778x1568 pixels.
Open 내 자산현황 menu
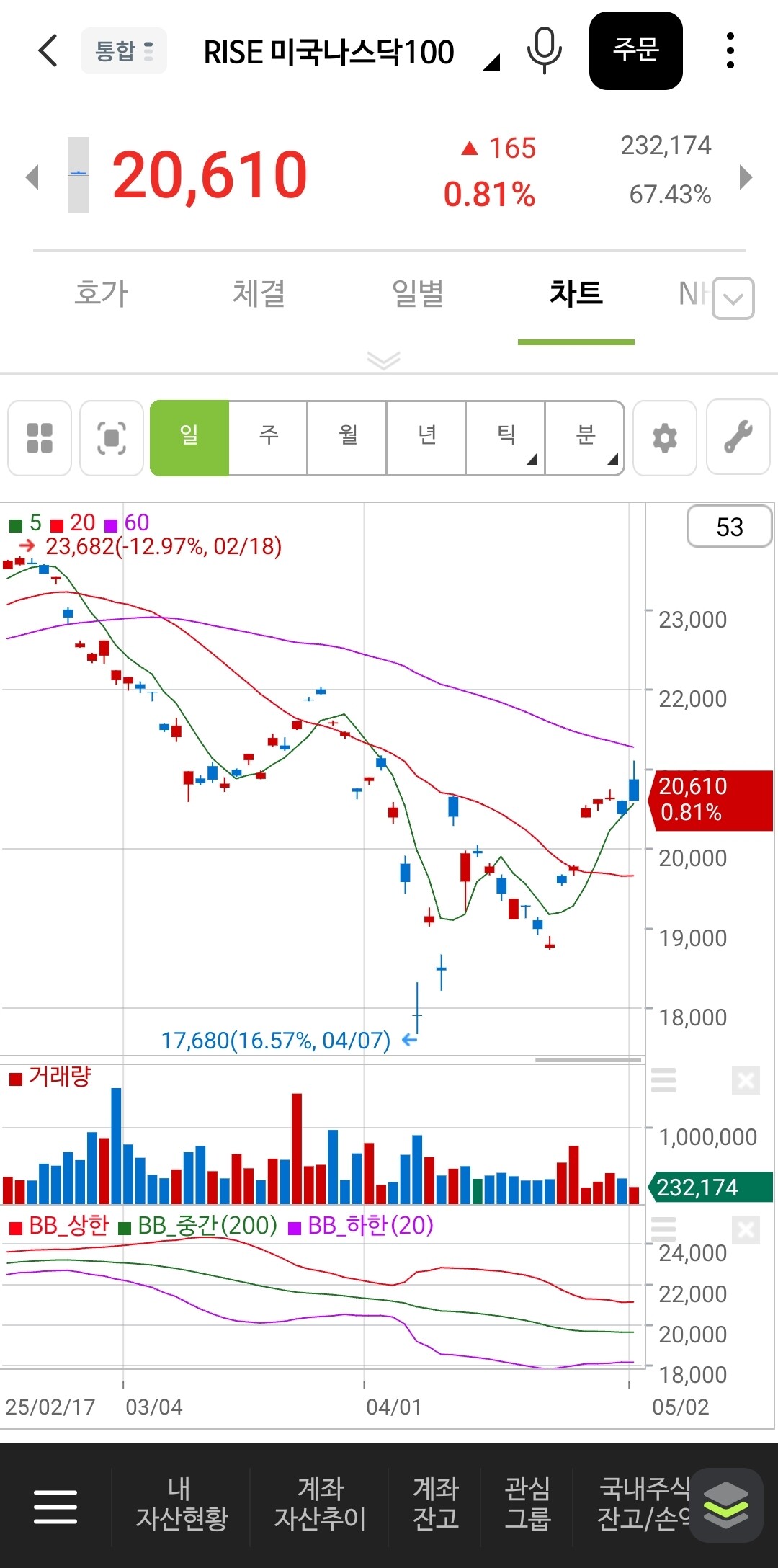coord(182,1503)
